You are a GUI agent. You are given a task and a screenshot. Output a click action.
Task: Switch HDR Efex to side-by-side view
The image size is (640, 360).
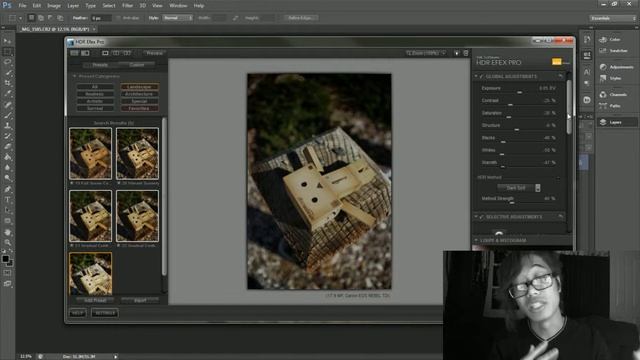click(x=127, y=53)
